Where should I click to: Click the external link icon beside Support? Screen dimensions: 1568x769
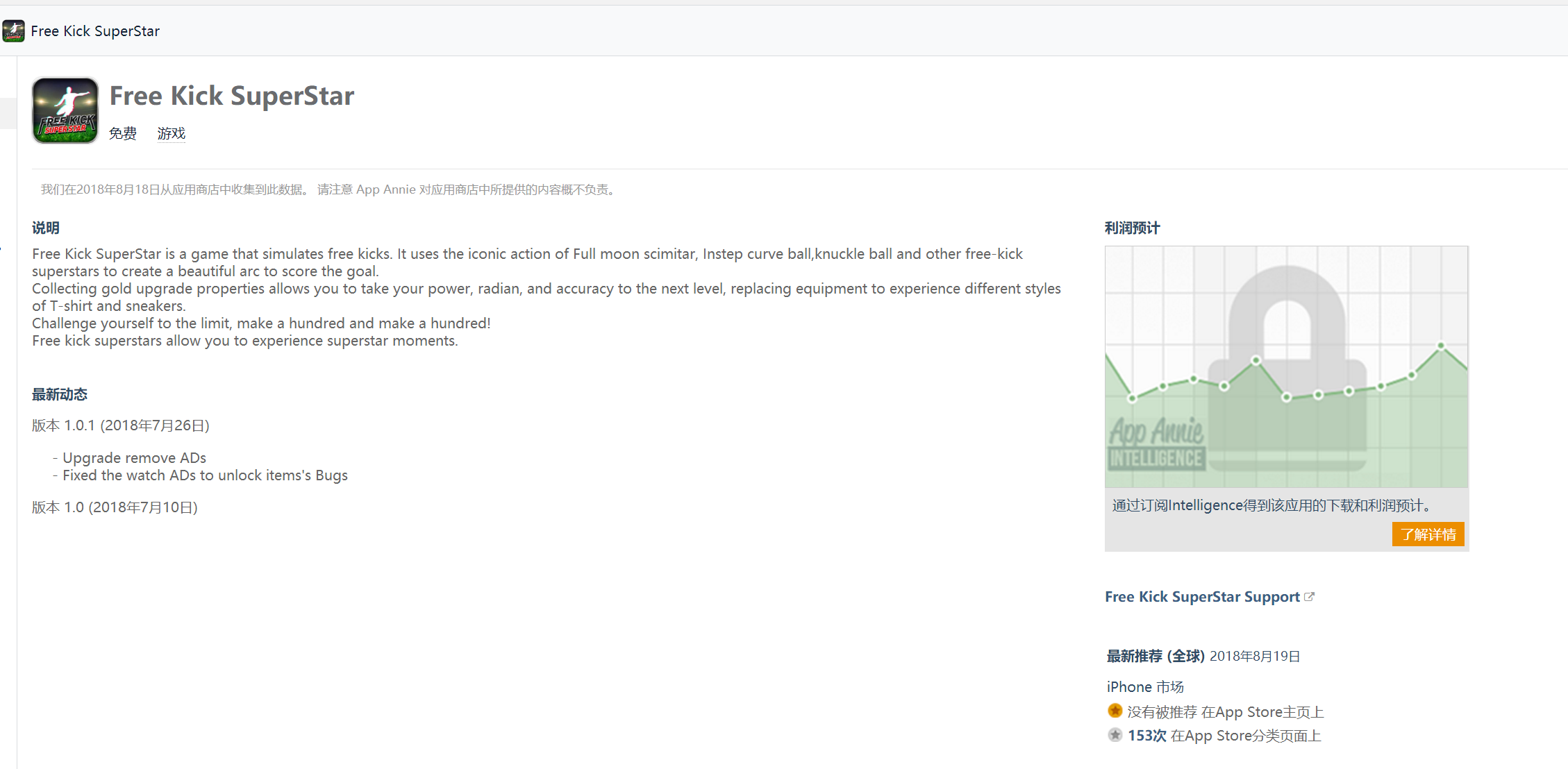[x=1309, y=596]
